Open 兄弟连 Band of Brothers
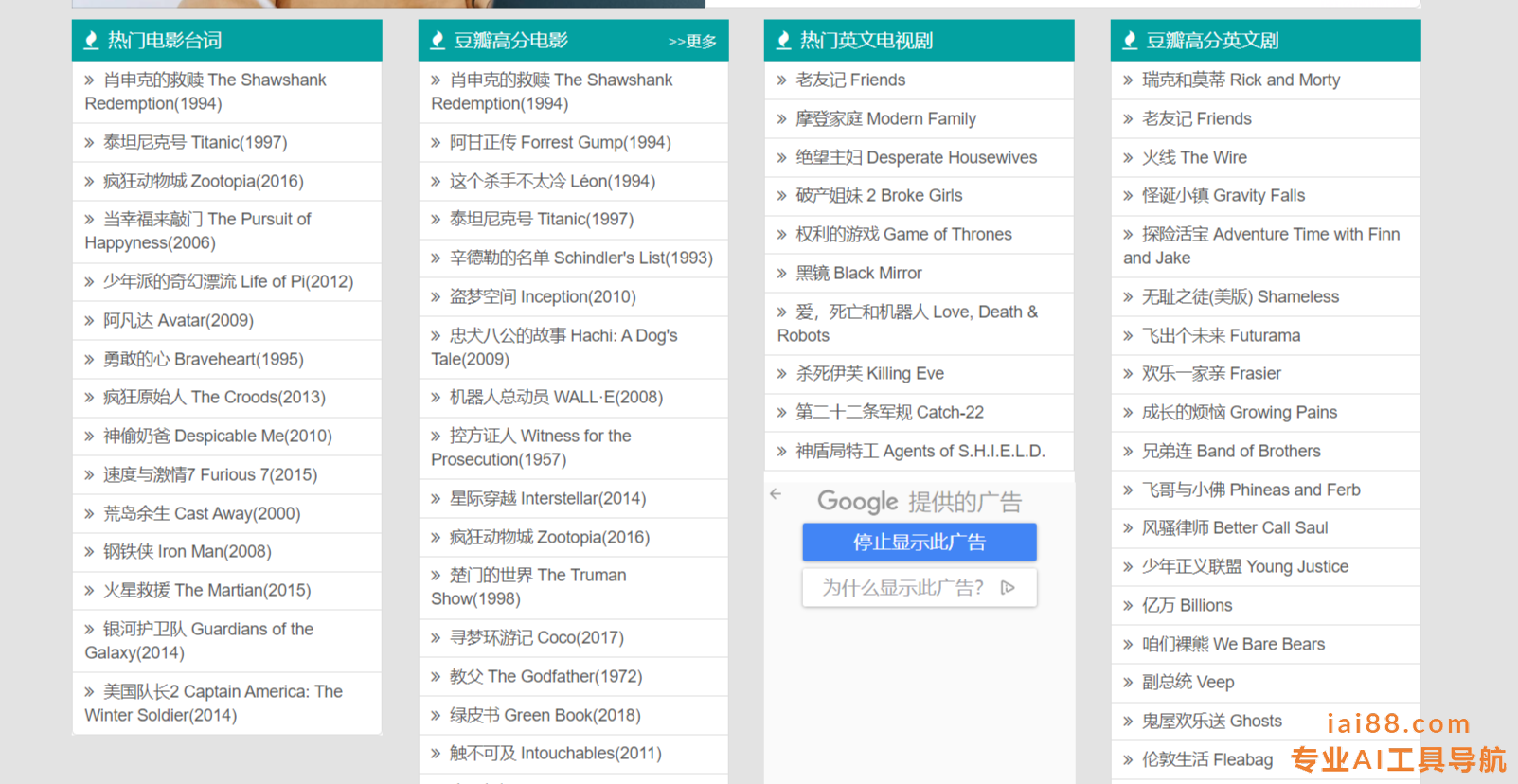This screenshot has height=784, width=1518. point(1231,451)
